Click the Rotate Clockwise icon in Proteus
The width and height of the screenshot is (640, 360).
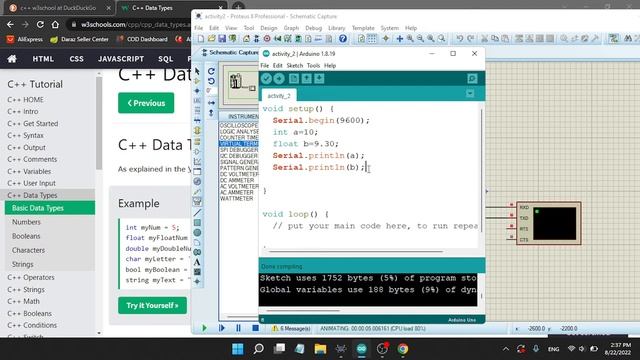[x=211, y=71]
